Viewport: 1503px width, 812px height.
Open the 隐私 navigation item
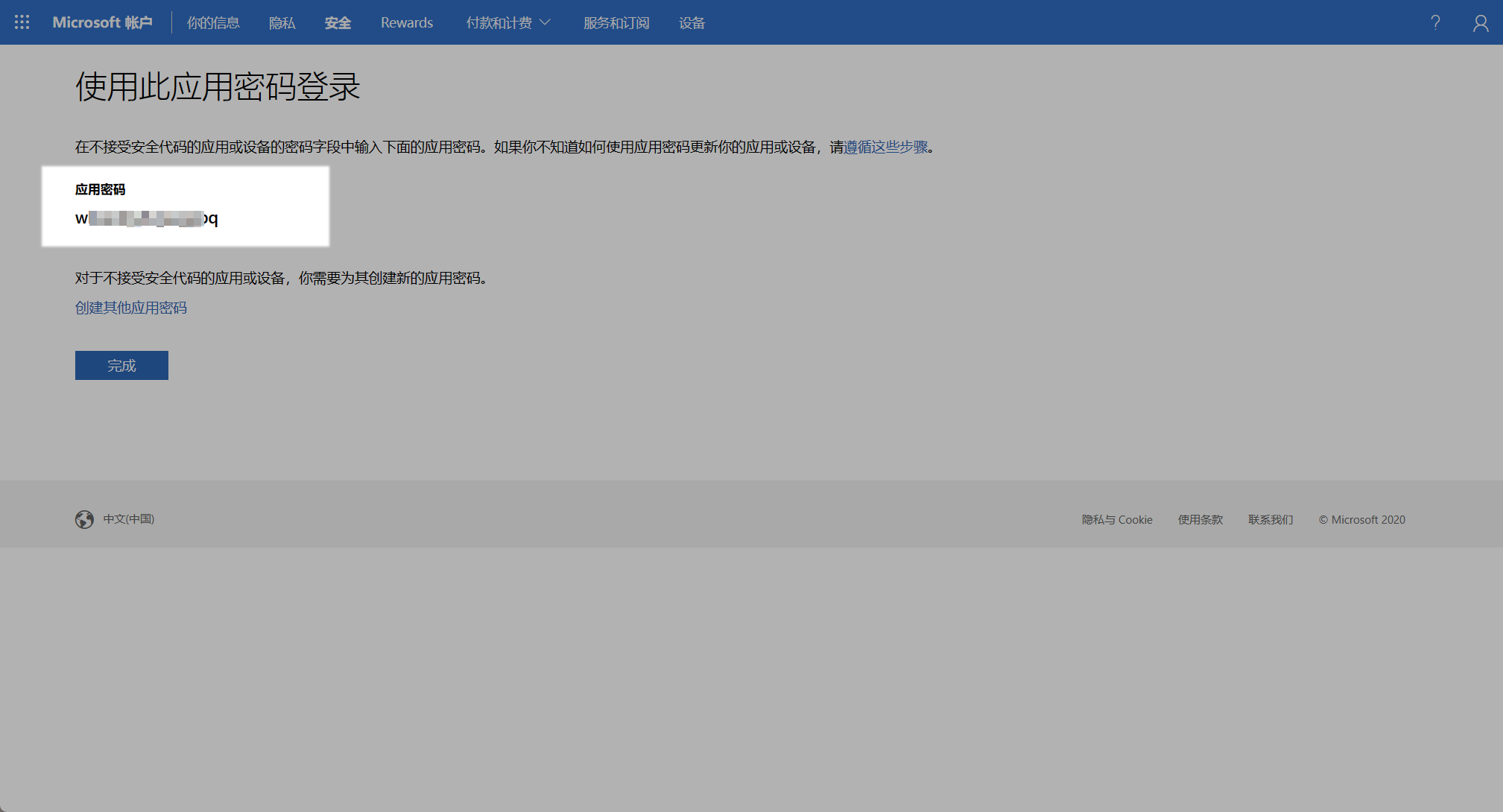coord(282,23)
